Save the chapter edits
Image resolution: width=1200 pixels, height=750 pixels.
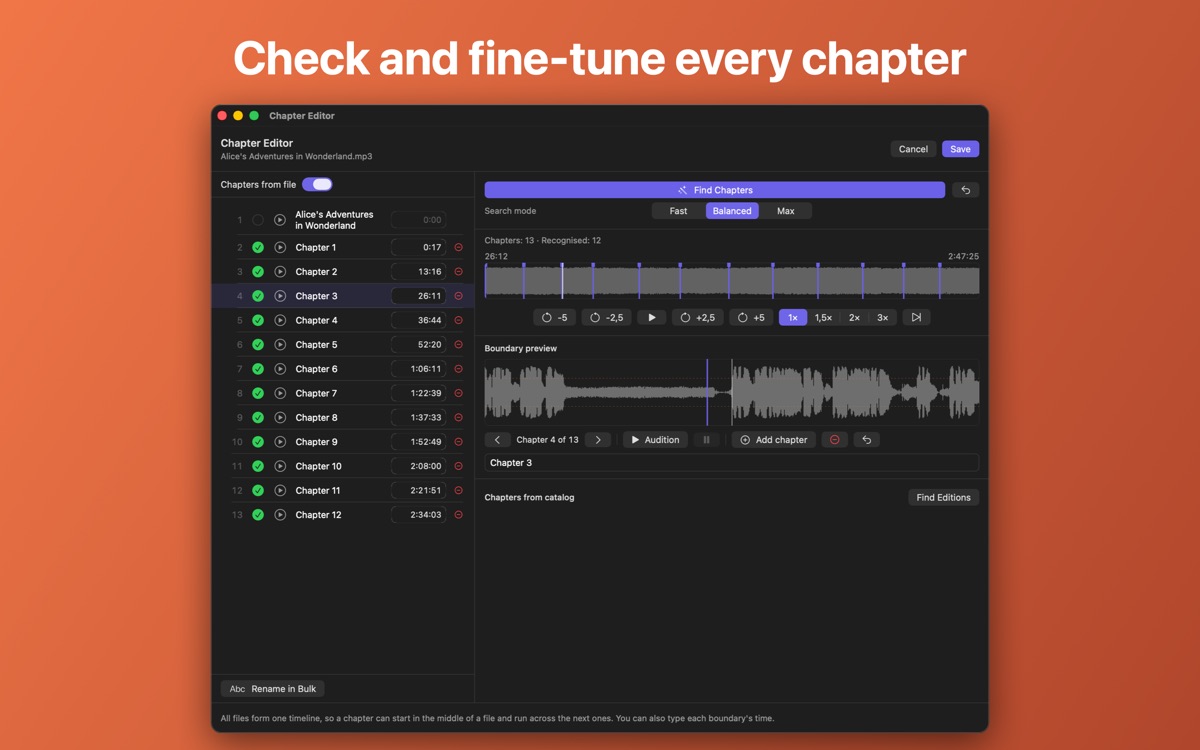pyautogui.click(x=960, y=149)
